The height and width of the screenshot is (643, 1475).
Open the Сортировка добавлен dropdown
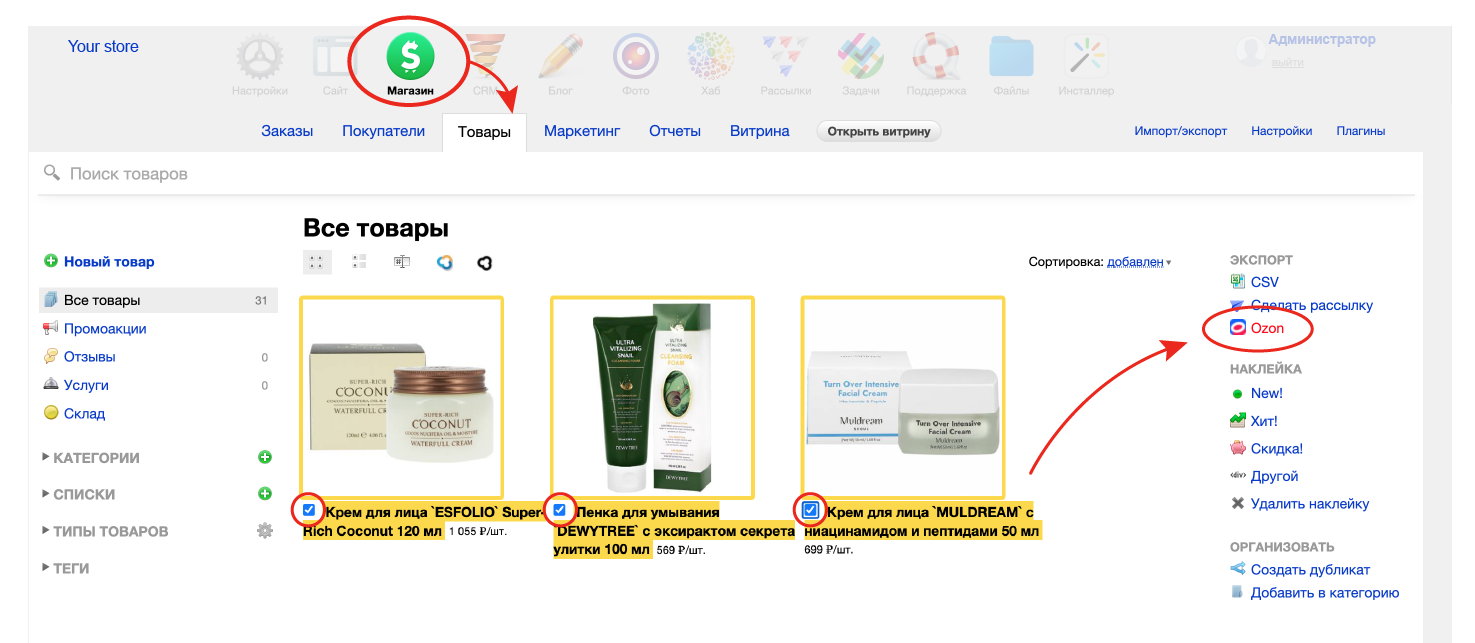[1137, 262]
